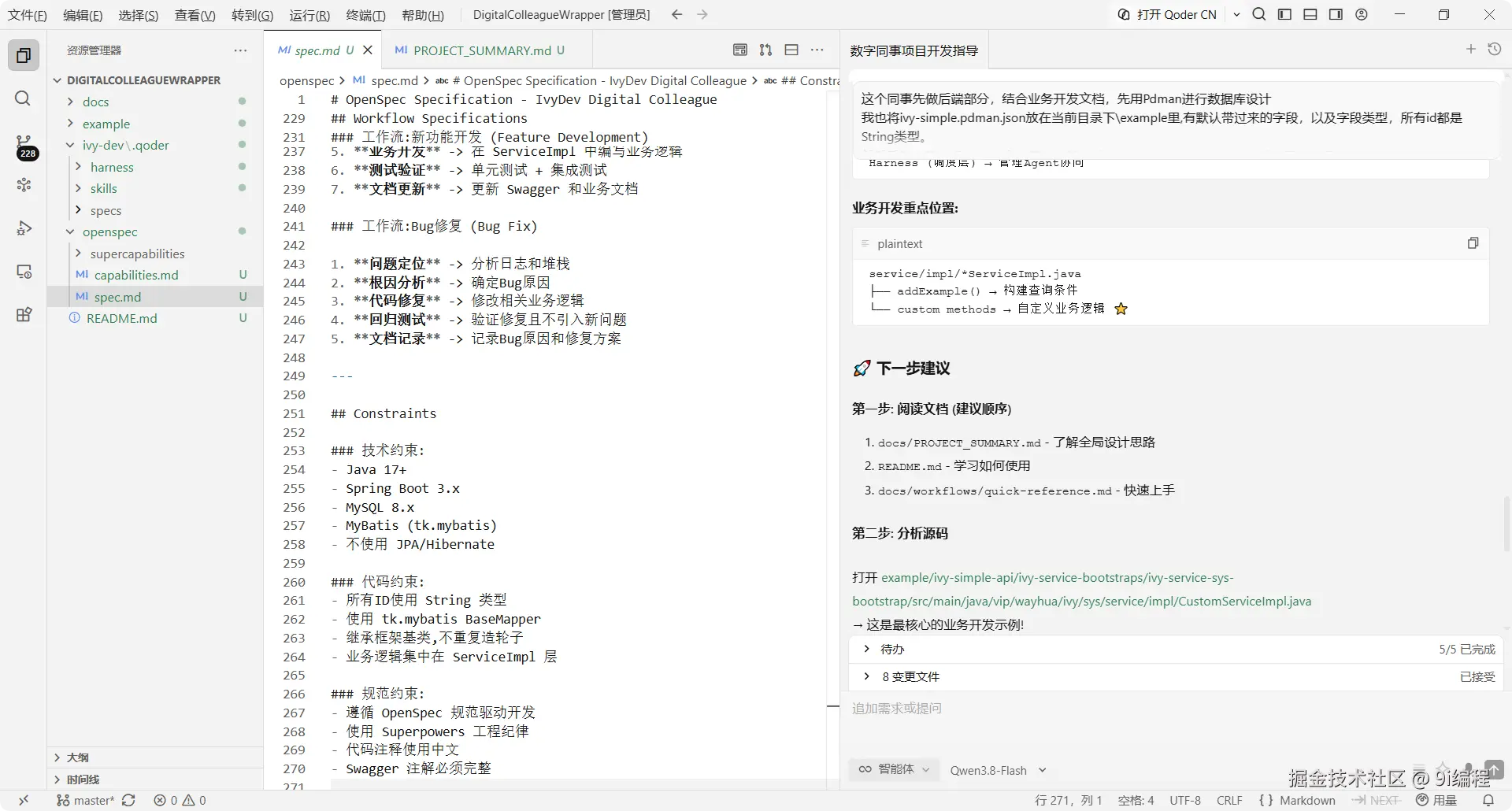Screen dimensions: 1512x811
Task: Open more actions menu in editor toolbar
Action: click(x=817, y=50)
